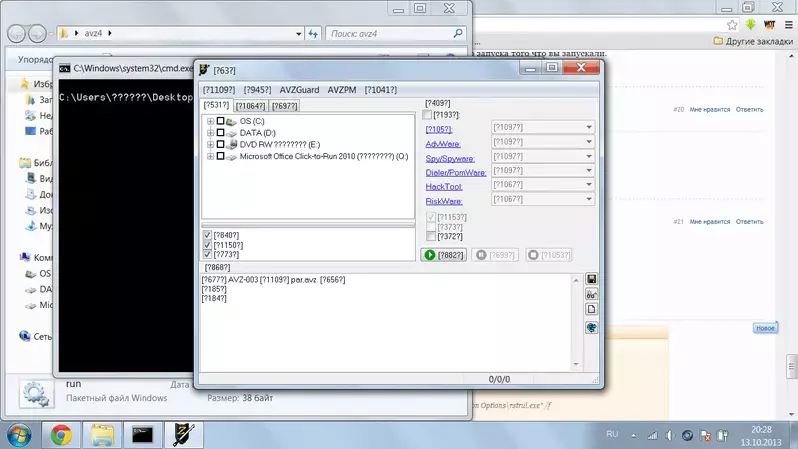Click the power/battery tray icon

[723, 435]
